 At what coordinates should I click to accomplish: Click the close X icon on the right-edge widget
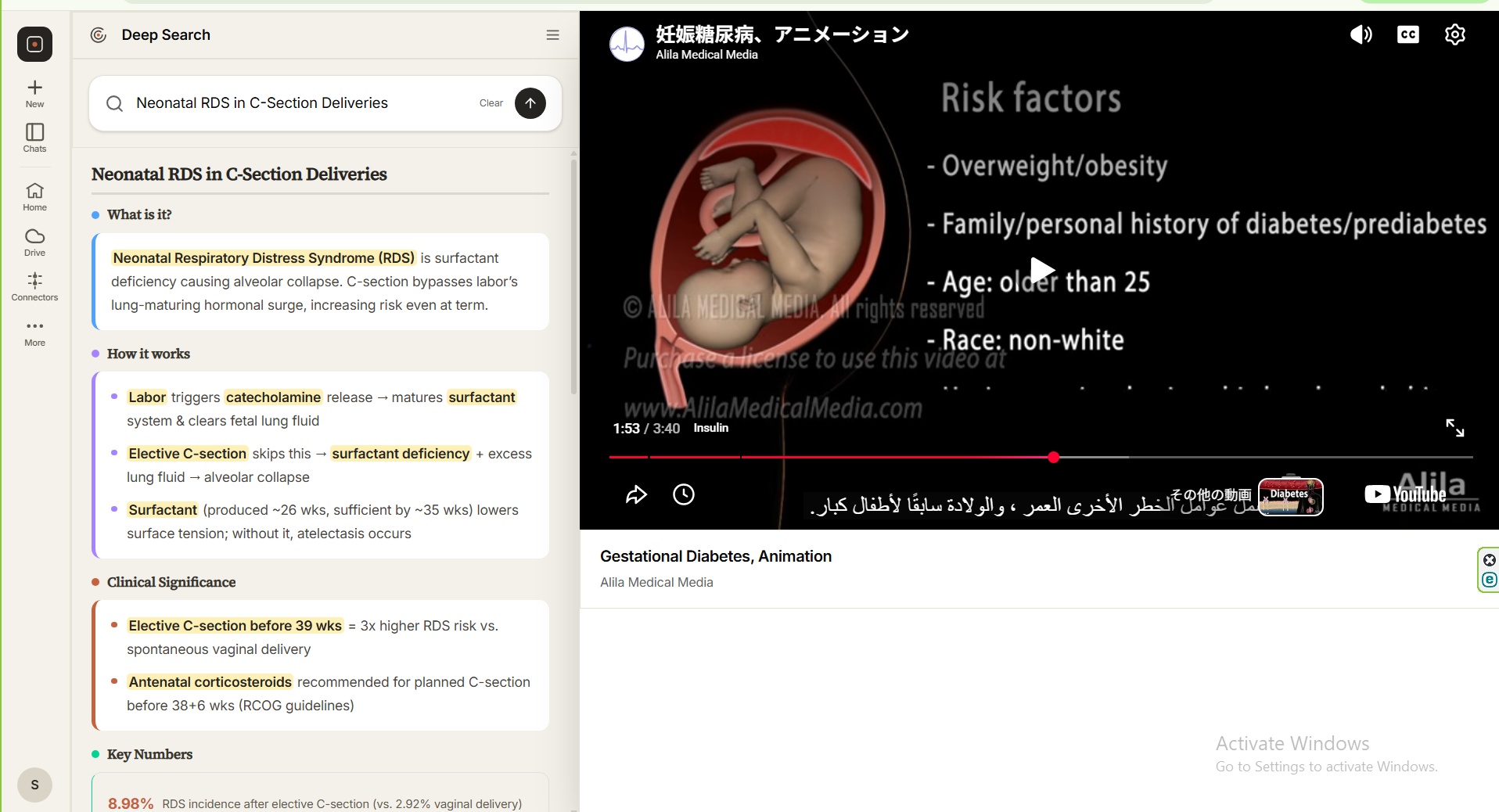tap(1490, 560)
